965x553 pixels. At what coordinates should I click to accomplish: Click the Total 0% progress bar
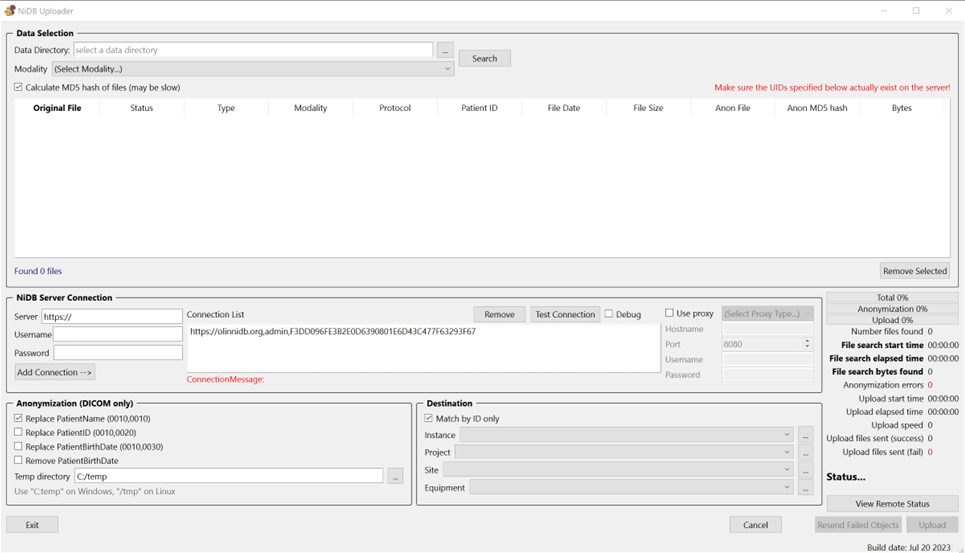point(892,298)
